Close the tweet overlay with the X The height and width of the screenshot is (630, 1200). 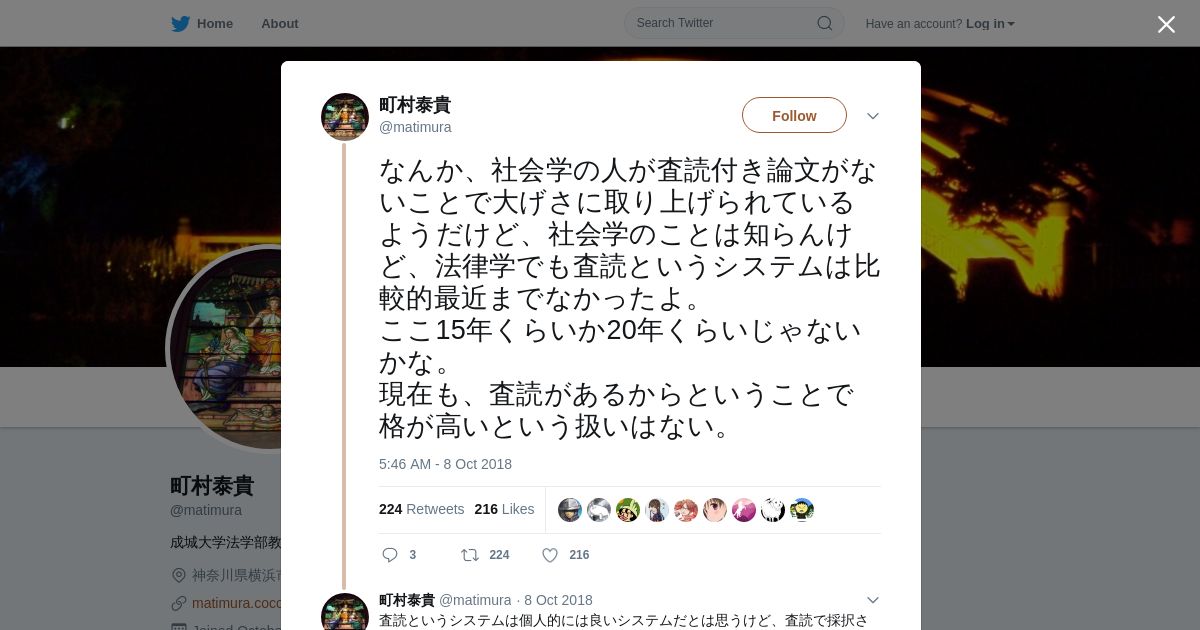pos(1166,24)
